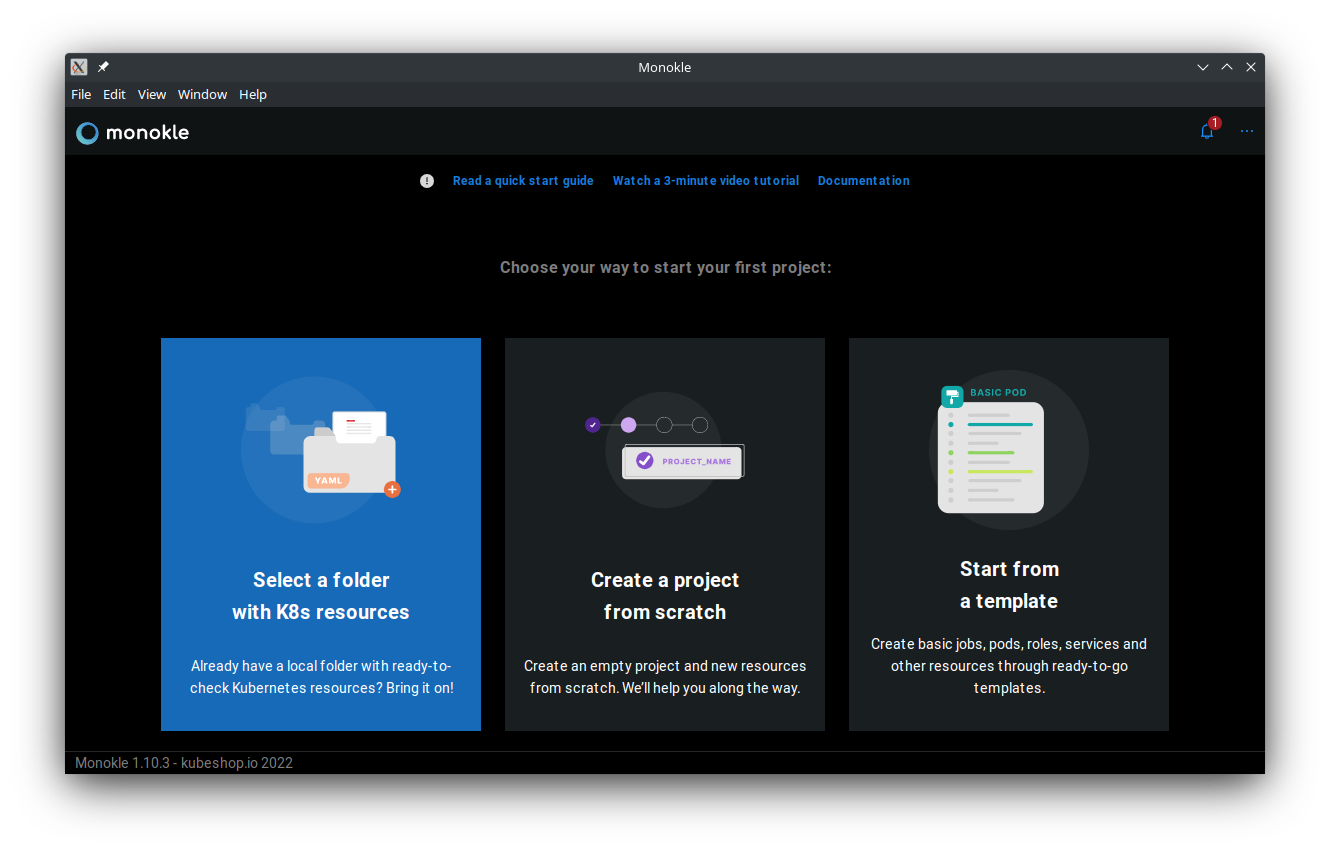Viewport: 1330px width, 851px height.
Task: Open the three-dots more options menu
Action: click(x=1246, y=131)
